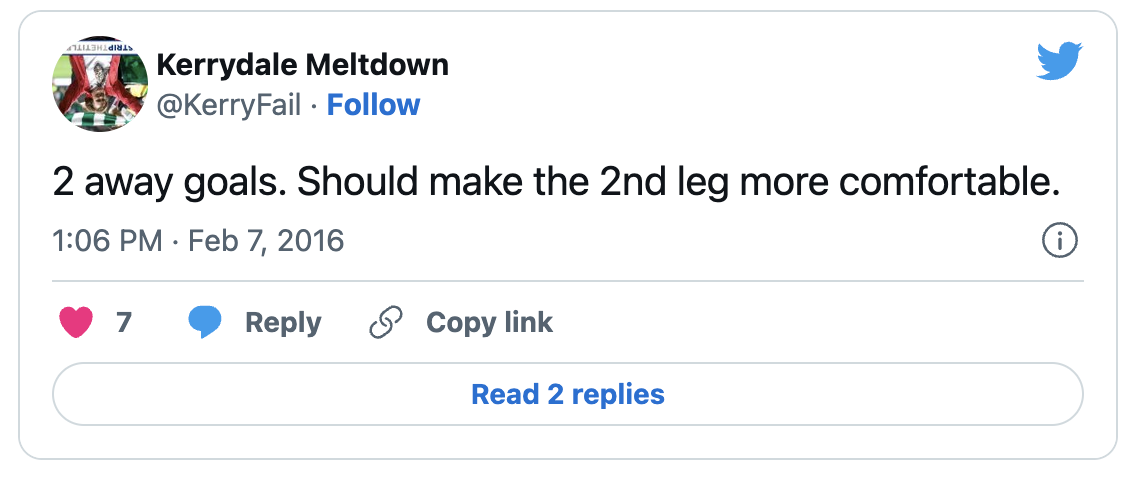
Task: Click the date Feb 7, 2016
Action: point(265,241)
